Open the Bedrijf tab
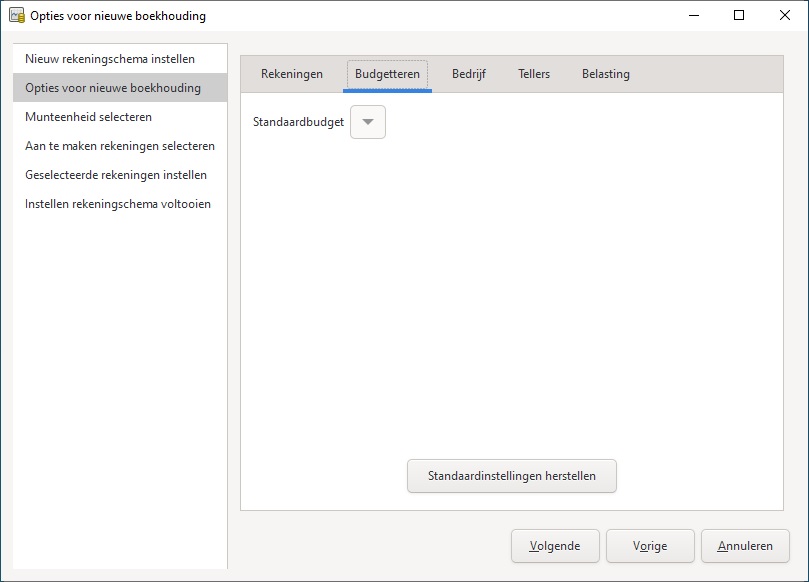Viewport: 809px width, 582px height. 468,74
